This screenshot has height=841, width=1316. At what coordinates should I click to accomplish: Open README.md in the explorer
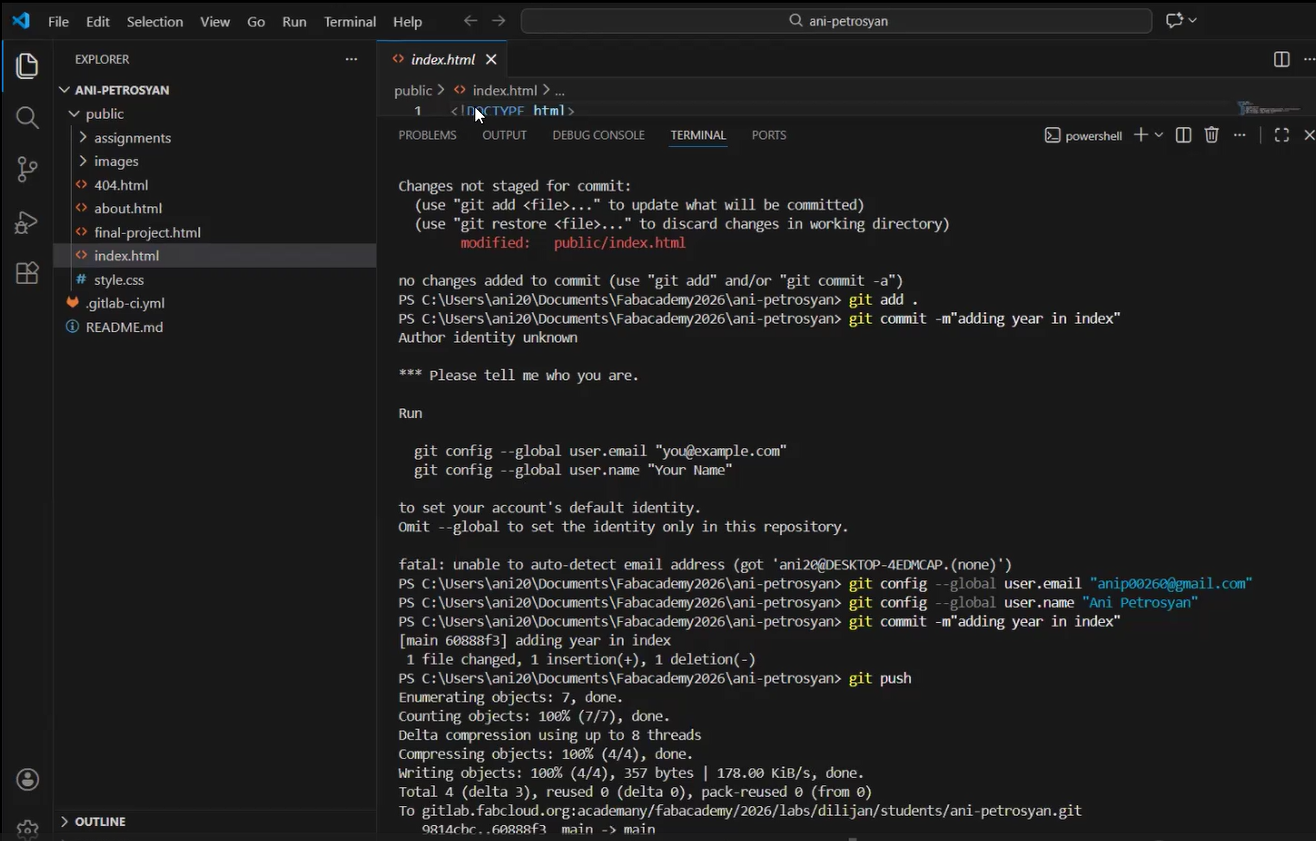pyautogui.click(x=124, y=327)
